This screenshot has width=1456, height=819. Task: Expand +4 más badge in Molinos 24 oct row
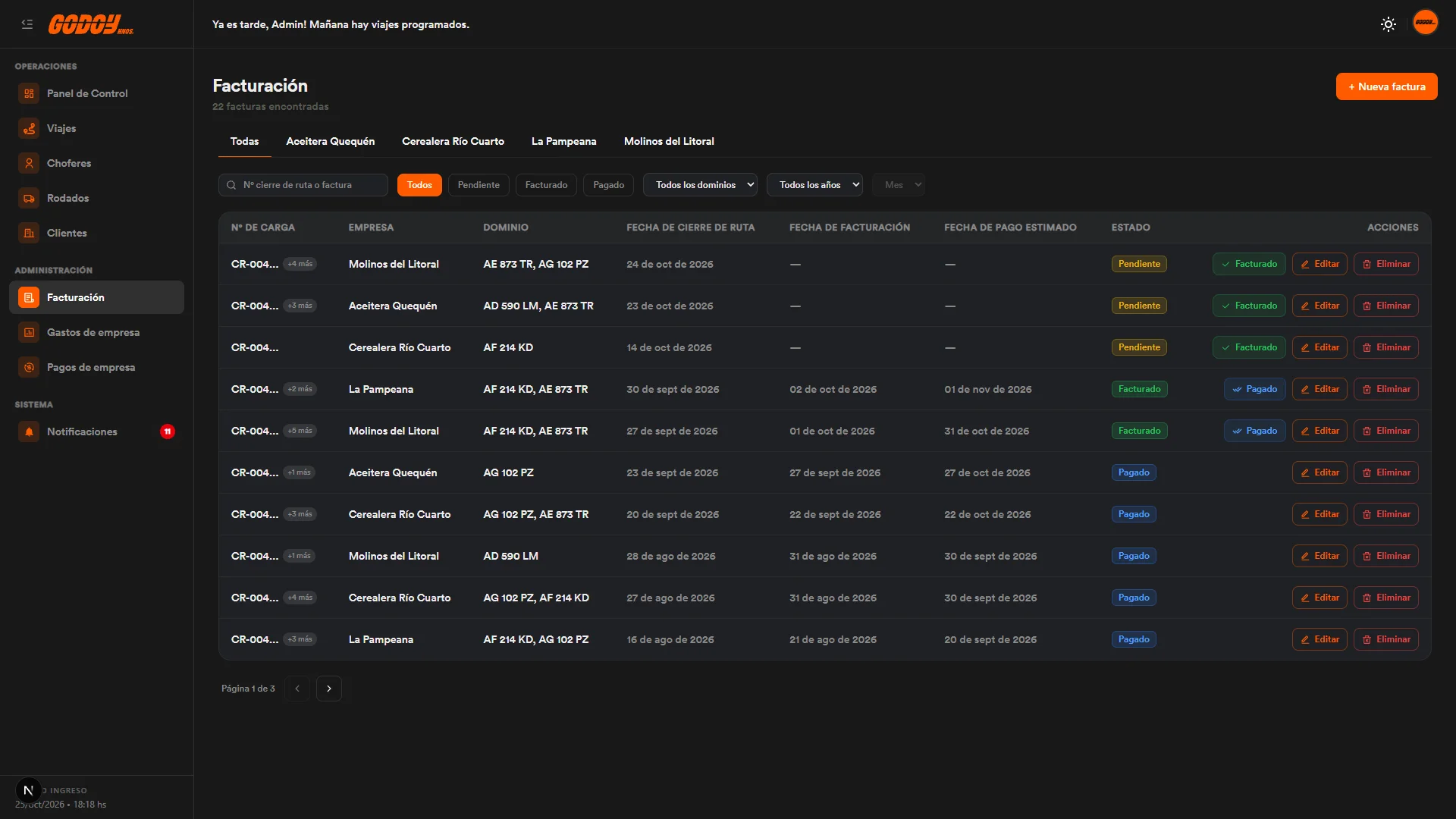pyautogui.click(x=300, y=264)
